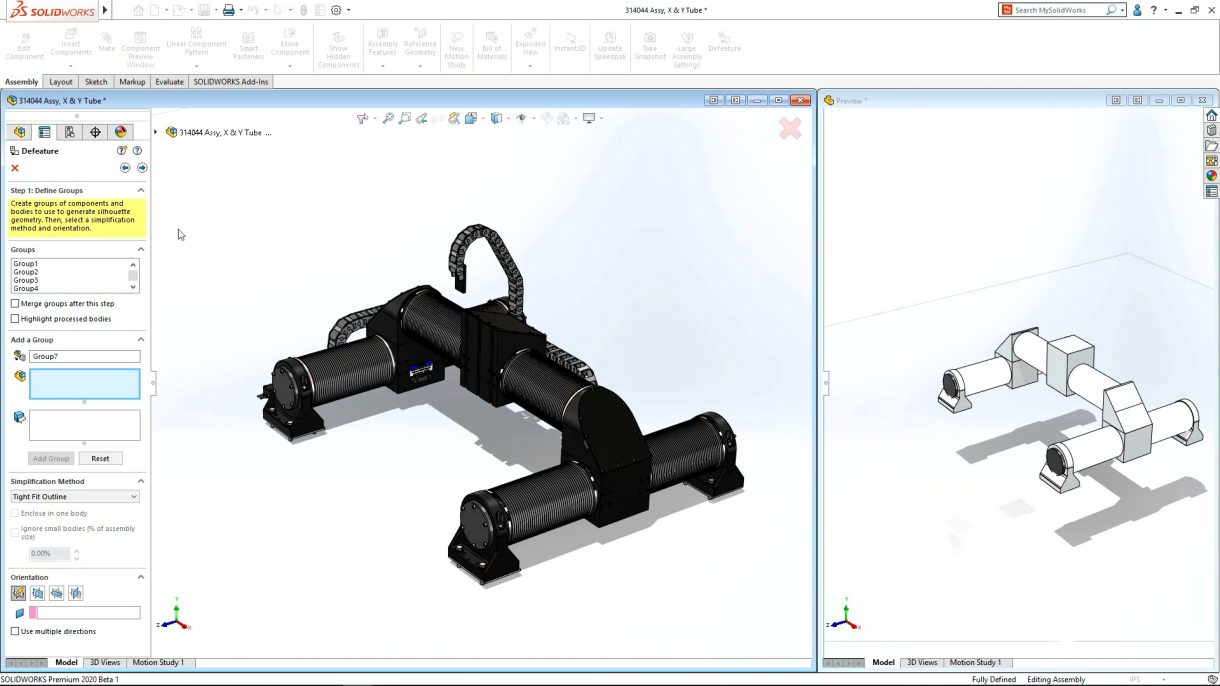The height and width of the screenshot is (686, 1220).
Task: Open Motion Study 1 tab in Preview window
Action: 975,662
